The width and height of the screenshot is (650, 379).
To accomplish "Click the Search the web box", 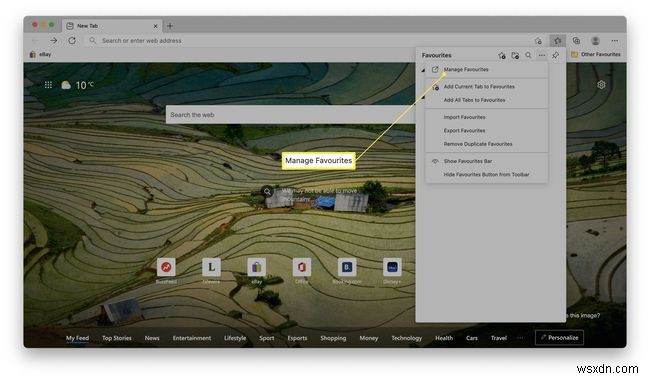I will [291, 114].
